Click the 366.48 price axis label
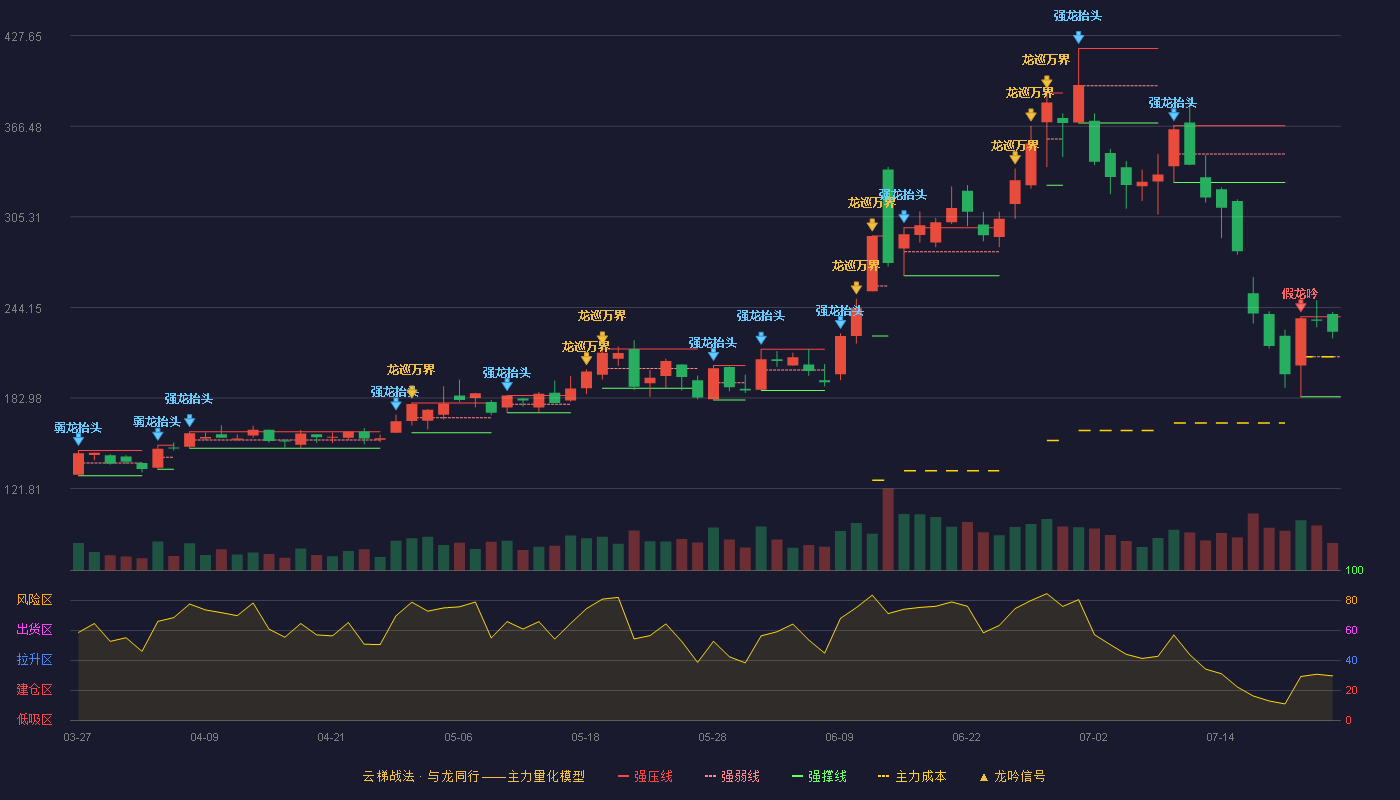The width and height of the screenshot is (1400, 800). [x=23, y=127]
